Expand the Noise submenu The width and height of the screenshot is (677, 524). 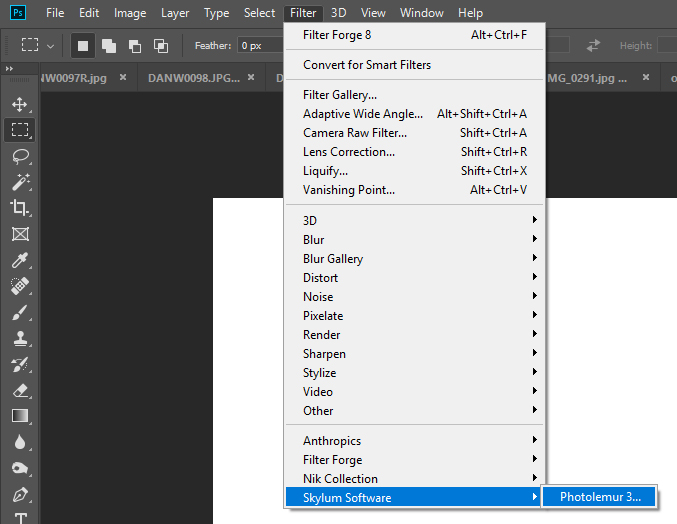click(414, 297)
